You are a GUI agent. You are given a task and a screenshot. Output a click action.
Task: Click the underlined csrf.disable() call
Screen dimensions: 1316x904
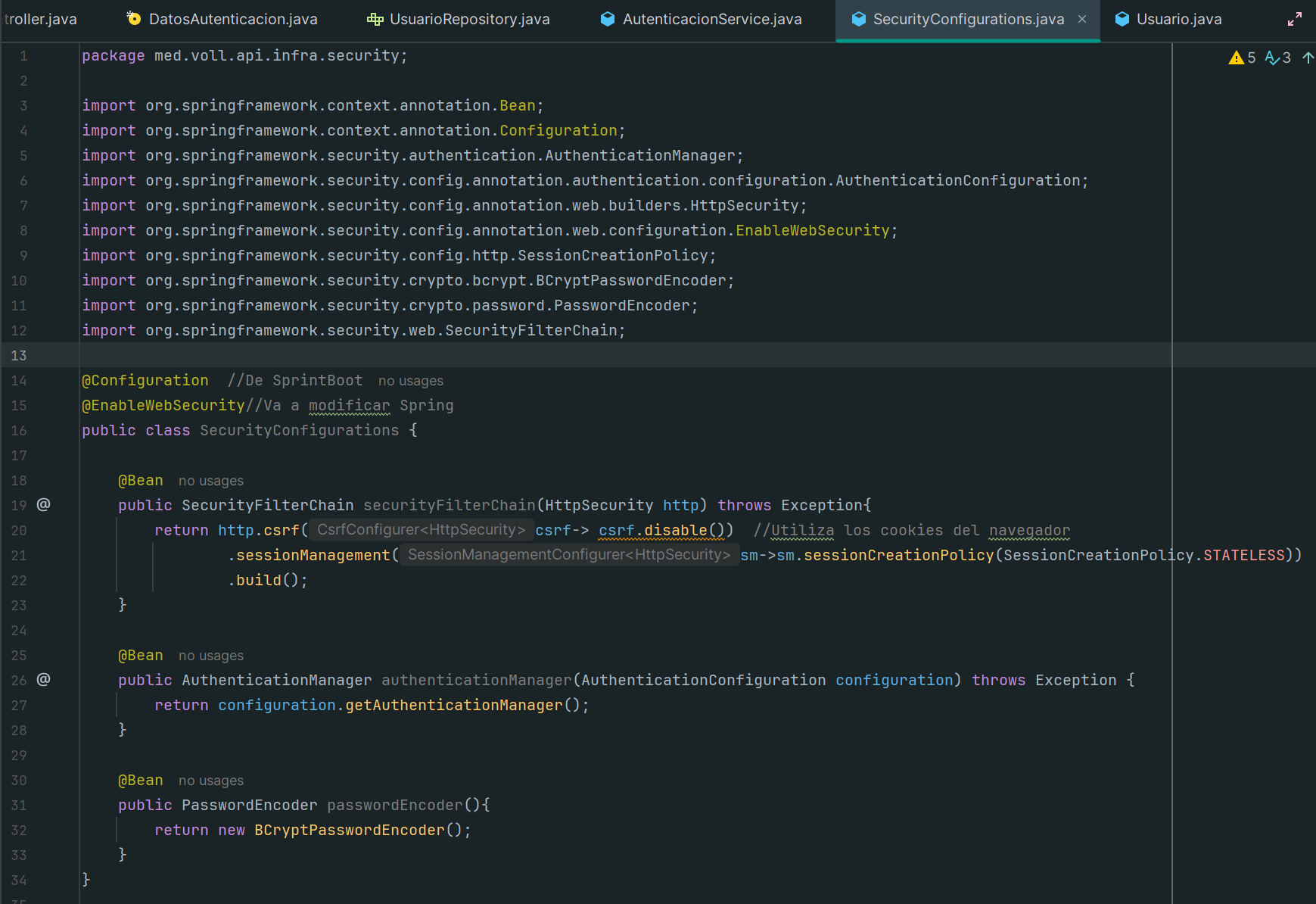pos(661,530)
